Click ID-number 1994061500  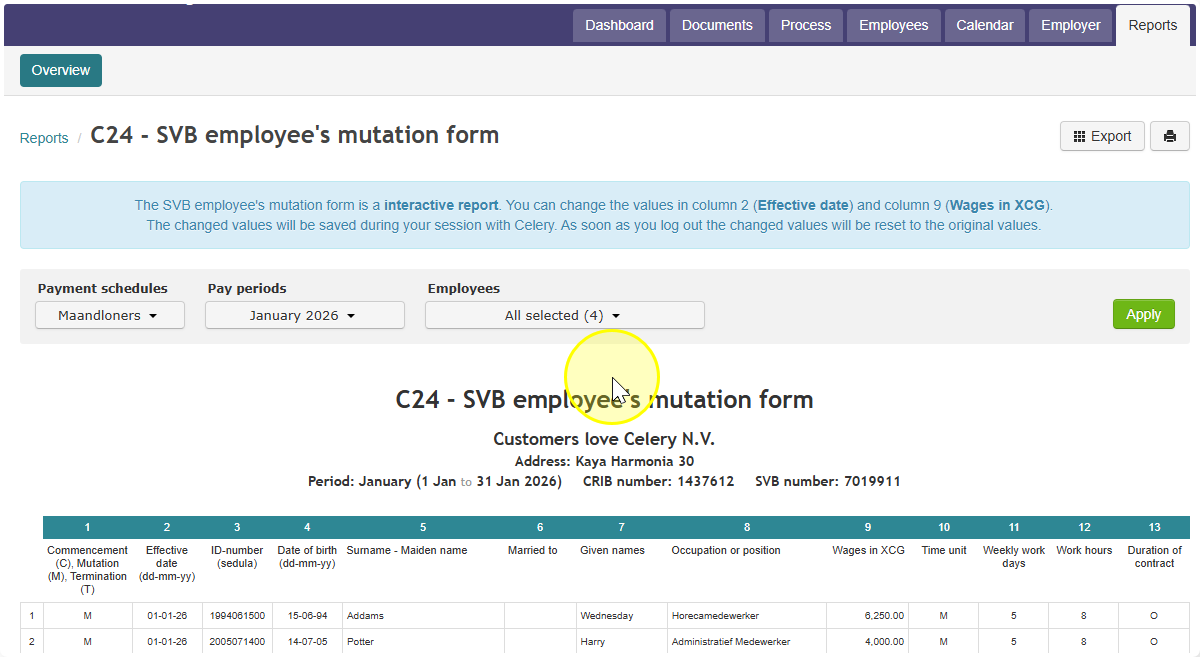pyautogui.click(x=237, y=616)
